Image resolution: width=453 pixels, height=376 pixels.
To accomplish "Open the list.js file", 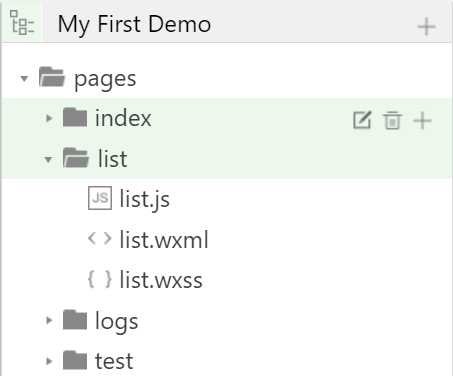I will (144, 199).
